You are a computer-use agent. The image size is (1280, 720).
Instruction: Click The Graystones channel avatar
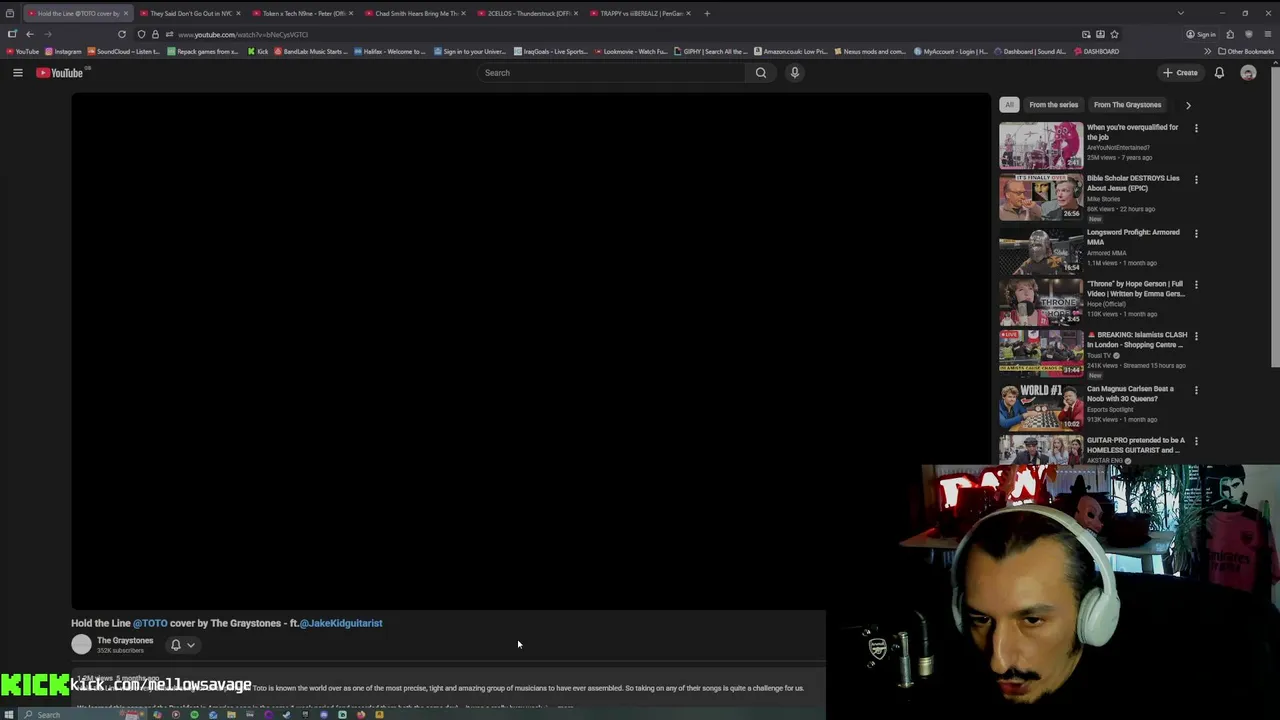81,645
